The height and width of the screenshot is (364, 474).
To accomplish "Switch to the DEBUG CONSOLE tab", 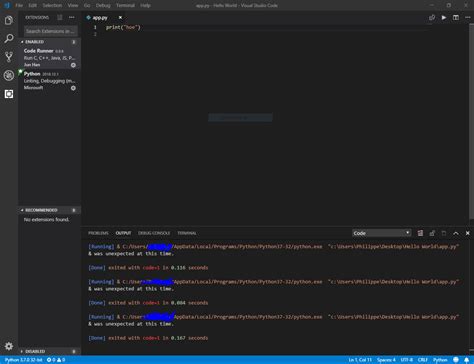I will (154, 233).
